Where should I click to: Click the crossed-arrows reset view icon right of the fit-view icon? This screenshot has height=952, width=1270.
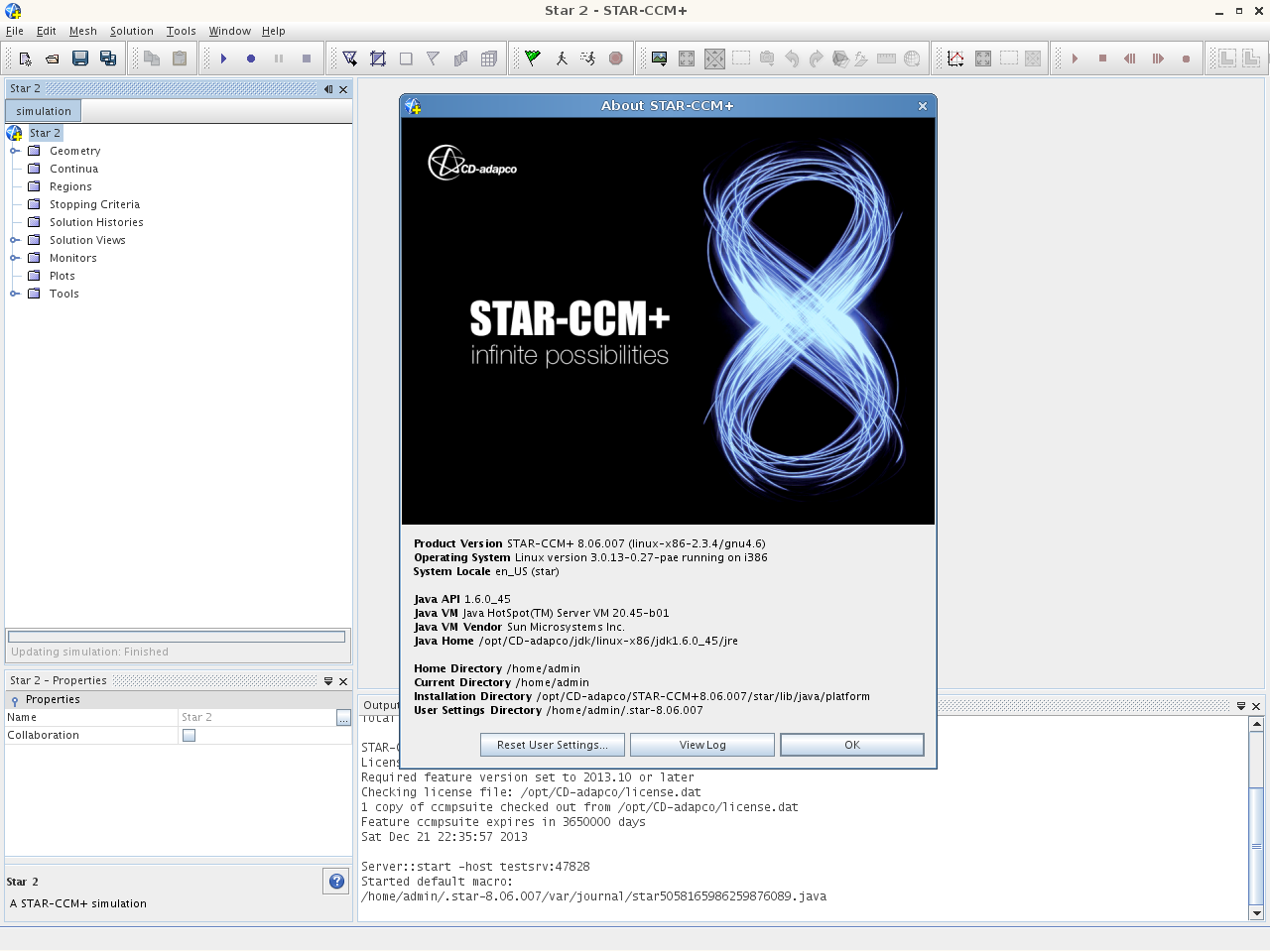coord(714,59)
